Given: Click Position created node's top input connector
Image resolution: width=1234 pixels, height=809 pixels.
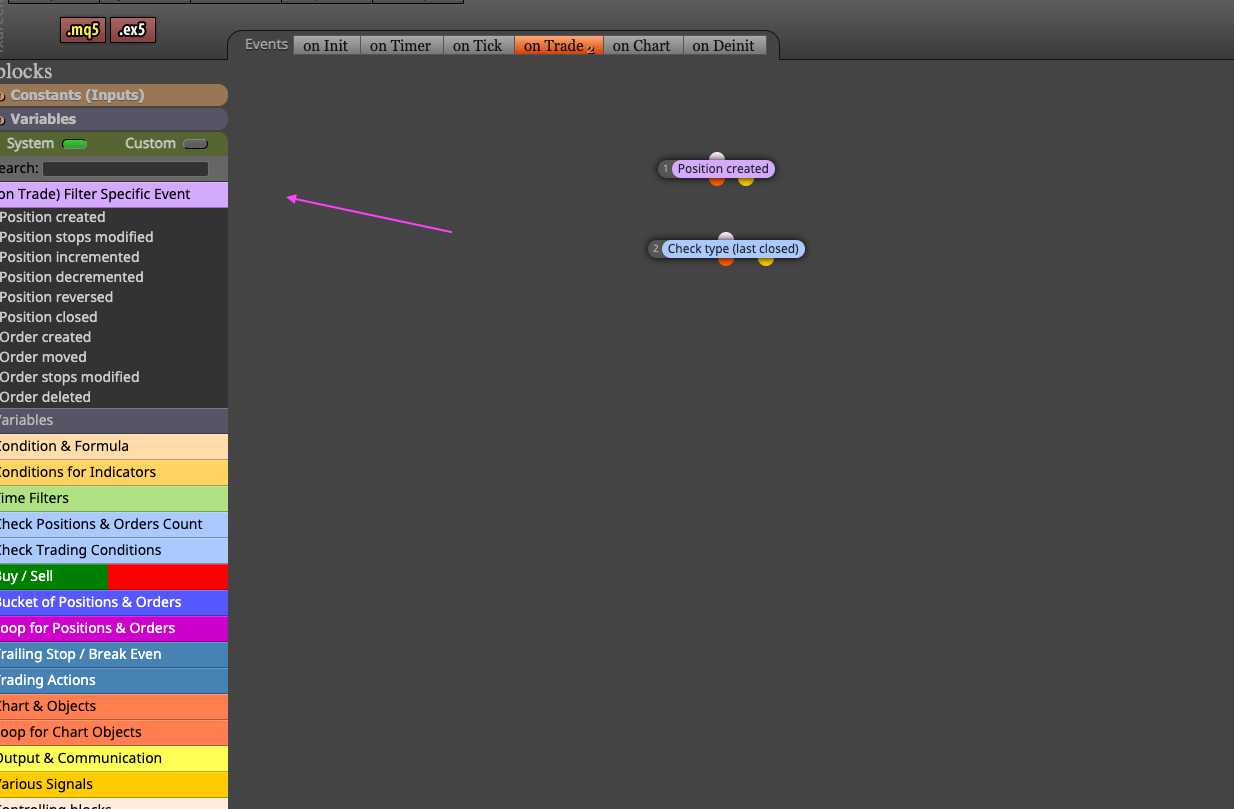Looking at the screenshot, I should tap(717, 158).
